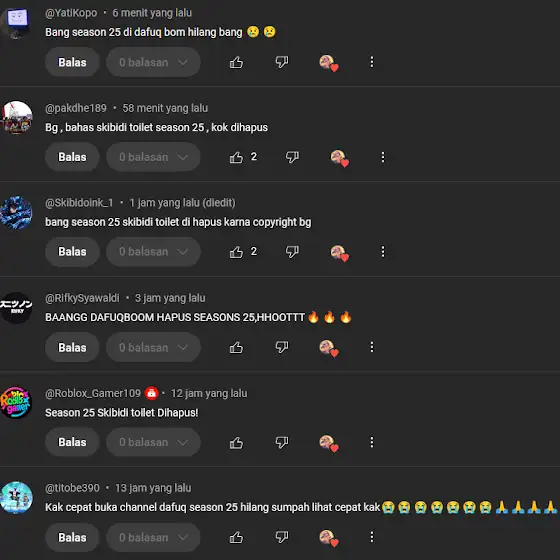Heart @Skibidoink_1's comment as creator
Viewport: 560px width, 560px height.
[x=339, y=253]
